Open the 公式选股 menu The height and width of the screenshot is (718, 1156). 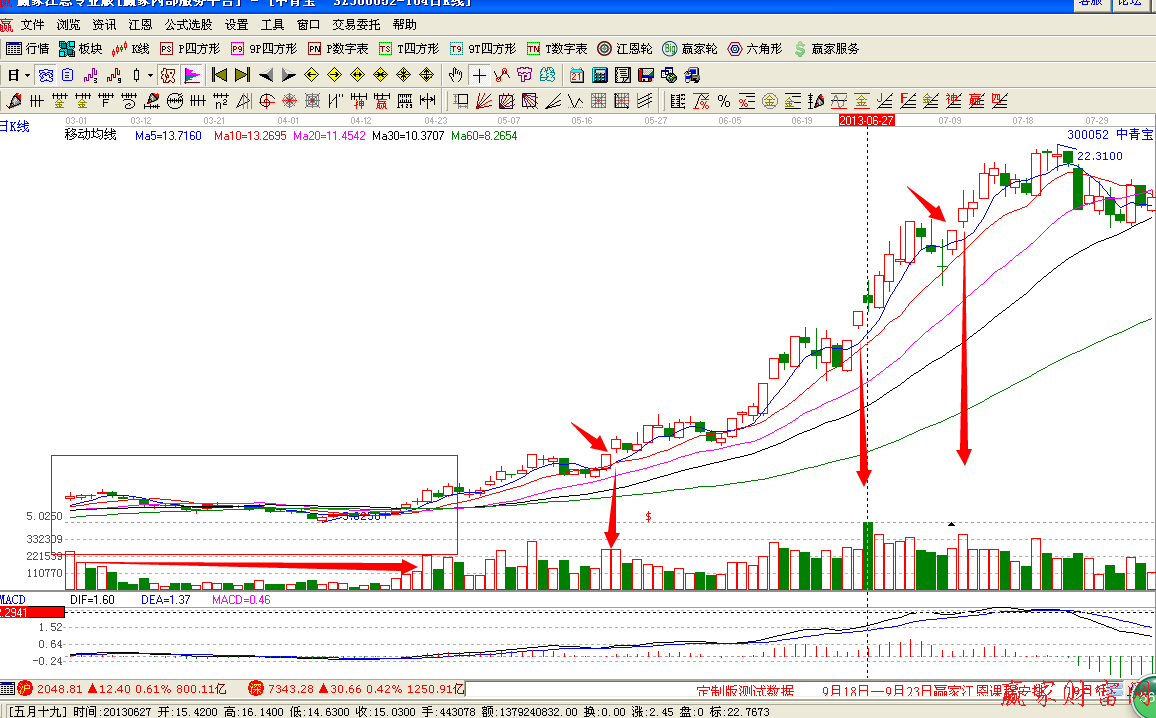(x=188, y=25)
